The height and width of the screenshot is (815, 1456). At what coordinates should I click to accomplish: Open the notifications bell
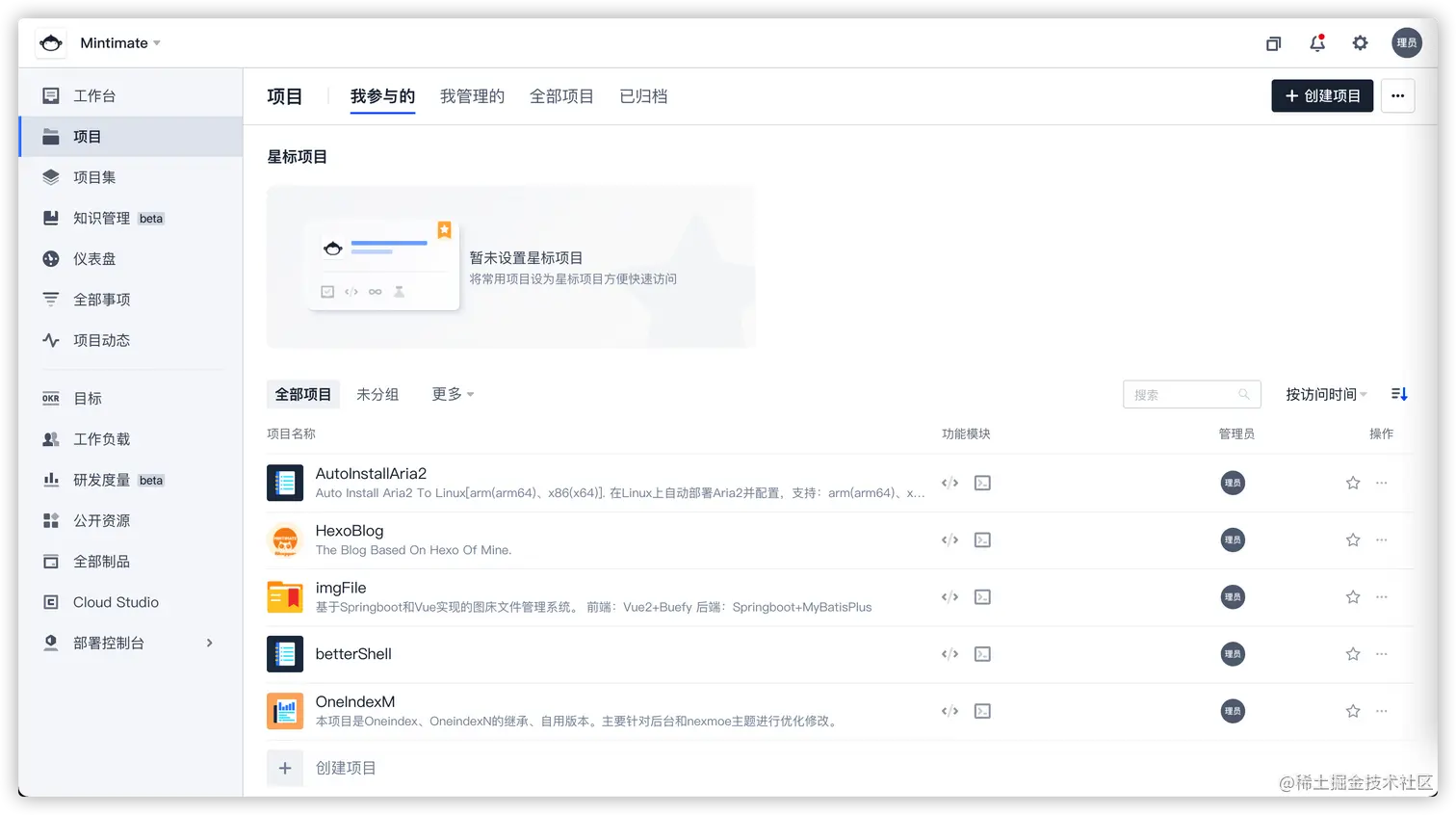pyautogui.click(x=1317, y=43)
